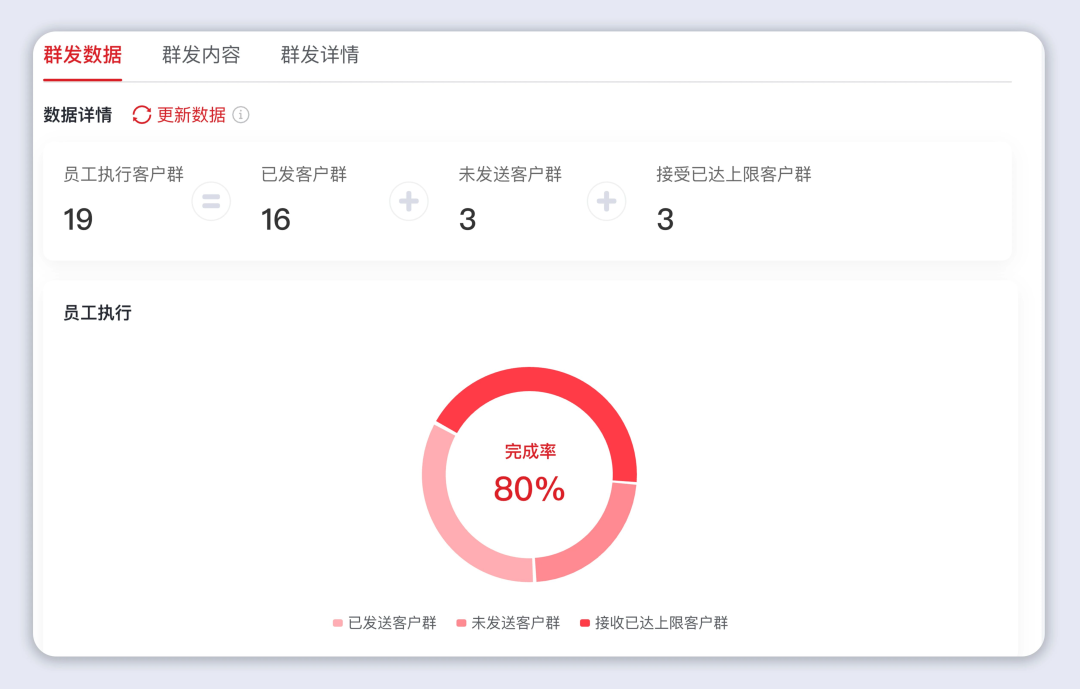Click the 已发客户群 count of 16
The height and width of the screenshot is (689, 1080).
point(276,220)
